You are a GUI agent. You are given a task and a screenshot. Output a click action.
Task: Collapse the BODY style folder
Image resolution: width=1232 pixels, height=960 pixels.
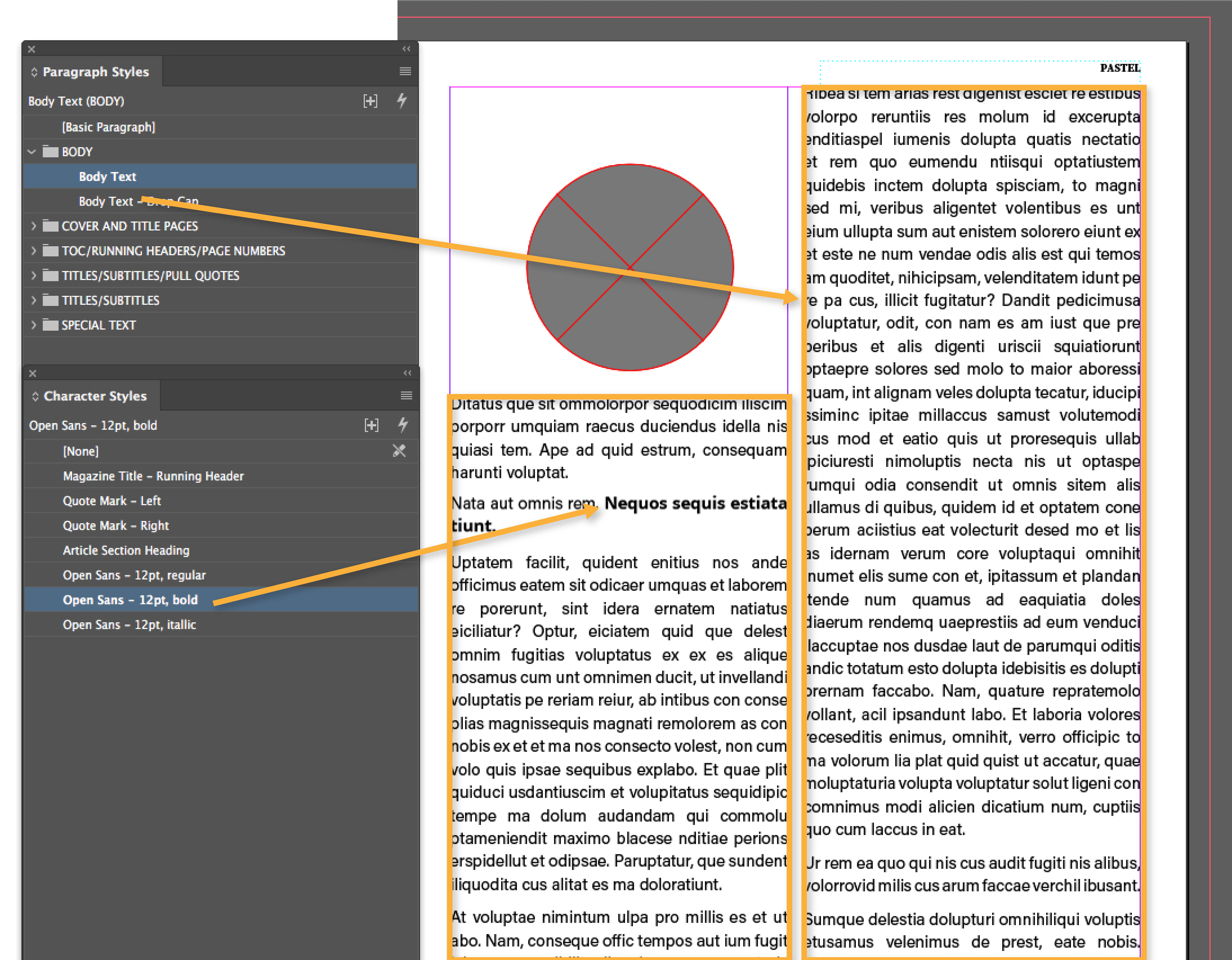[x=32, y=152]
